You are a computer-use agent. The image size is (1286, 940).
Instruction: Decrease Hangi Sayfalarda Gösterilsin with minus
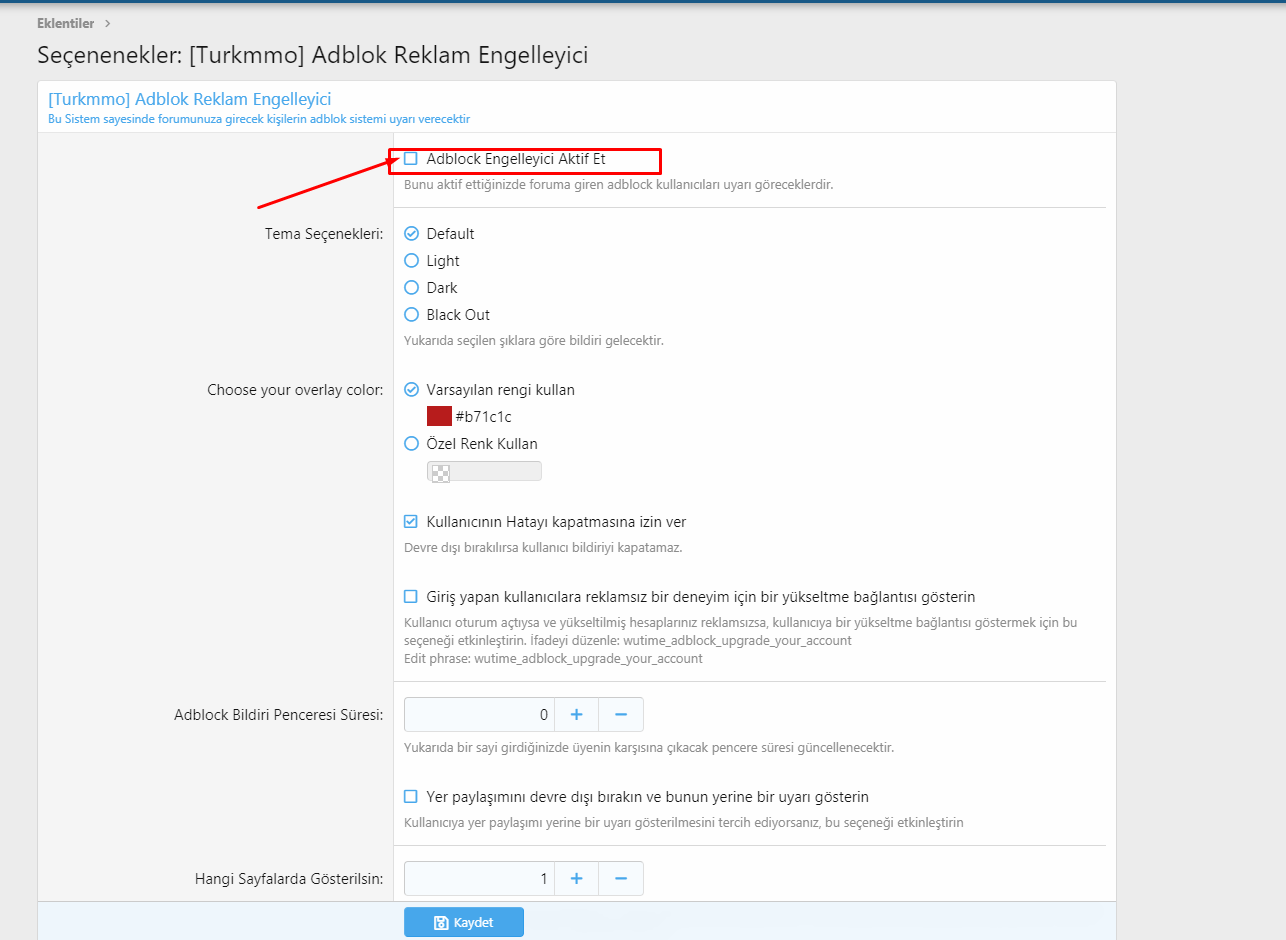[x=621, y=878]
